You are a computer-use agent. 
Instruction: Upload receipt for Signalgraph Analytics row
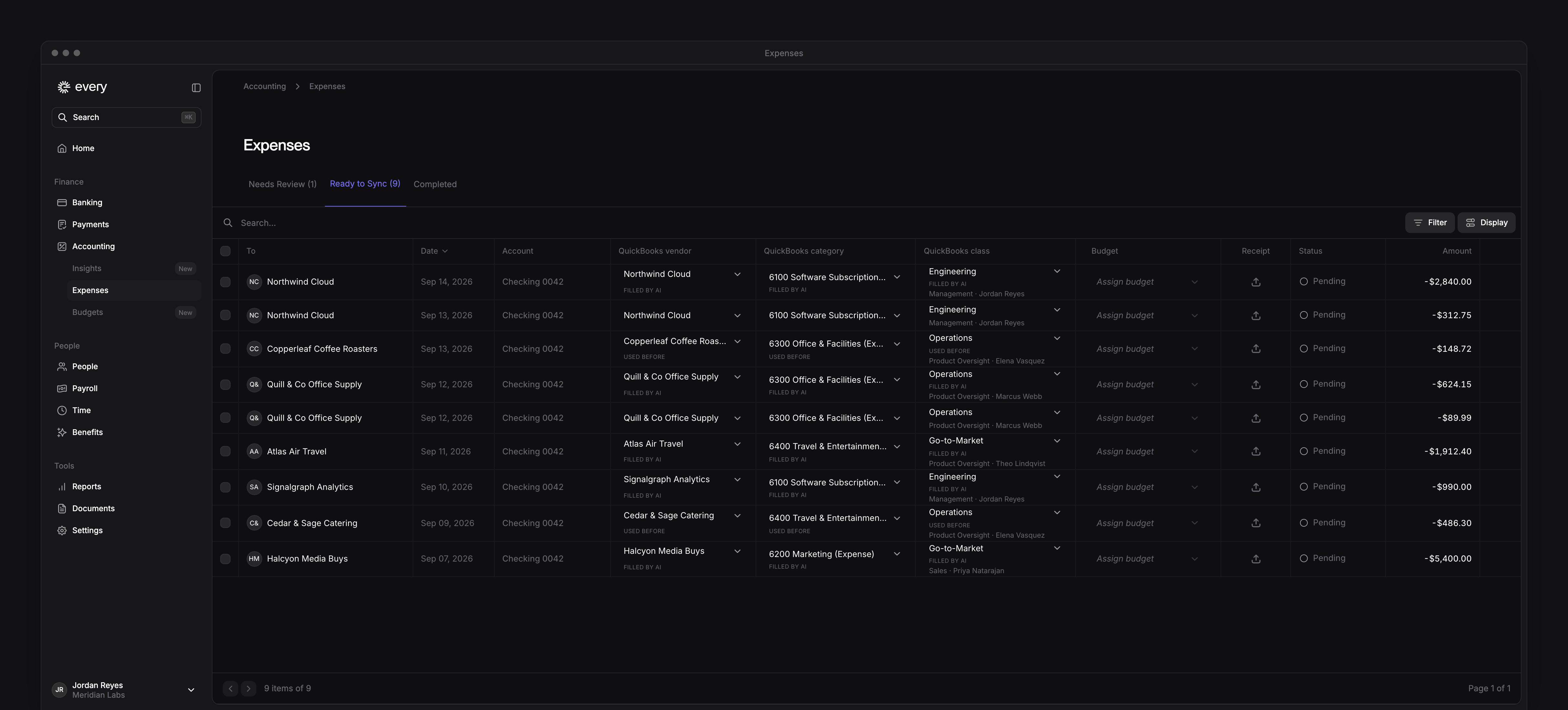tap(1255, 487)
